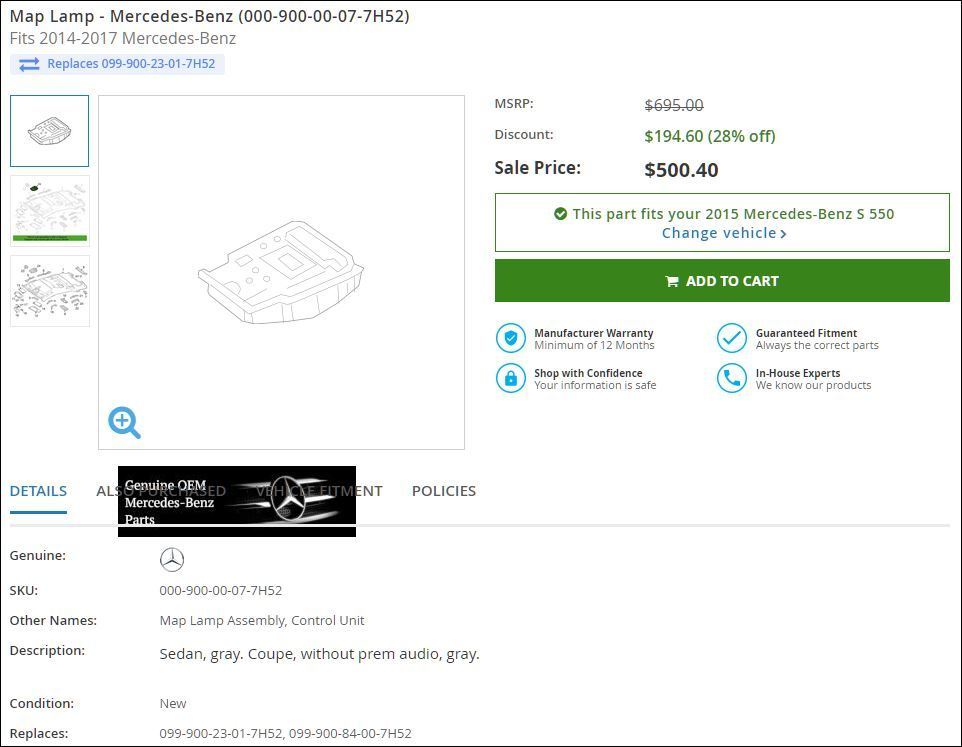Click the green check icon in fitment notice

point(560,213)
